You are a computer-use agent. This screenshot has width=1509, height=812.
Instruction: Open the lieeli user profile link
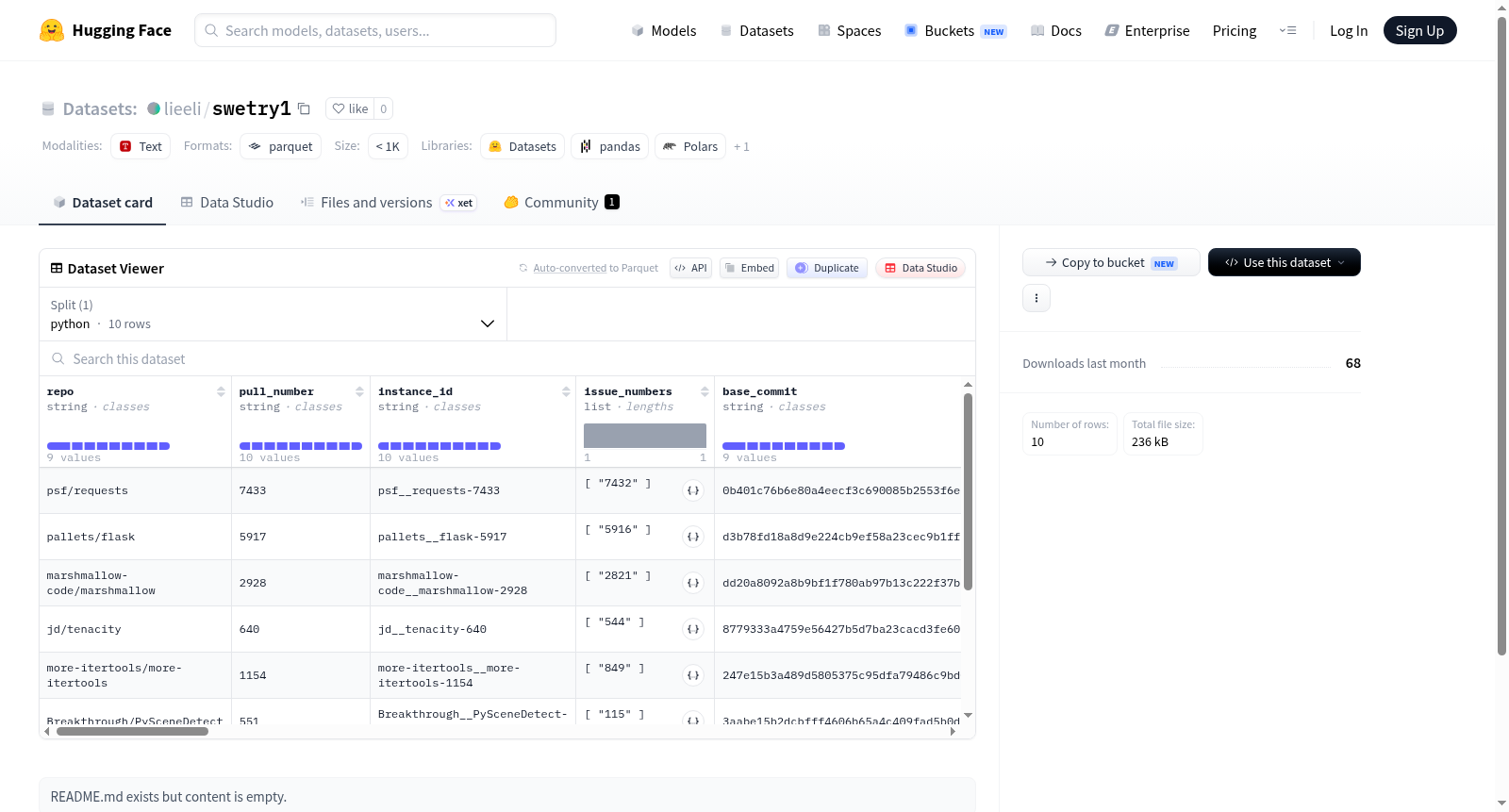point(182,108)
